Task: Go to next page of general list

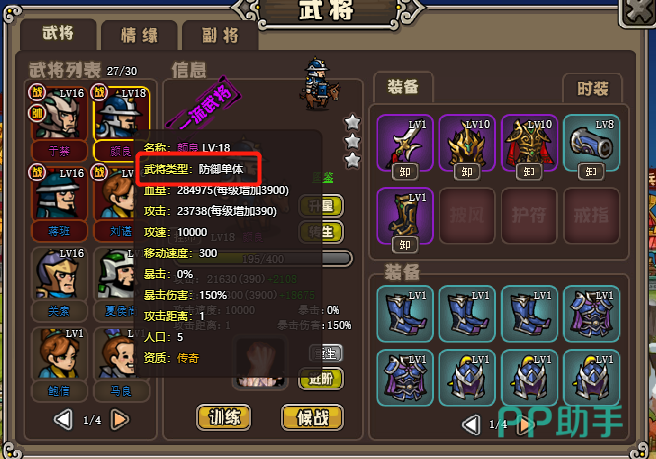Action: click(120, 419)
